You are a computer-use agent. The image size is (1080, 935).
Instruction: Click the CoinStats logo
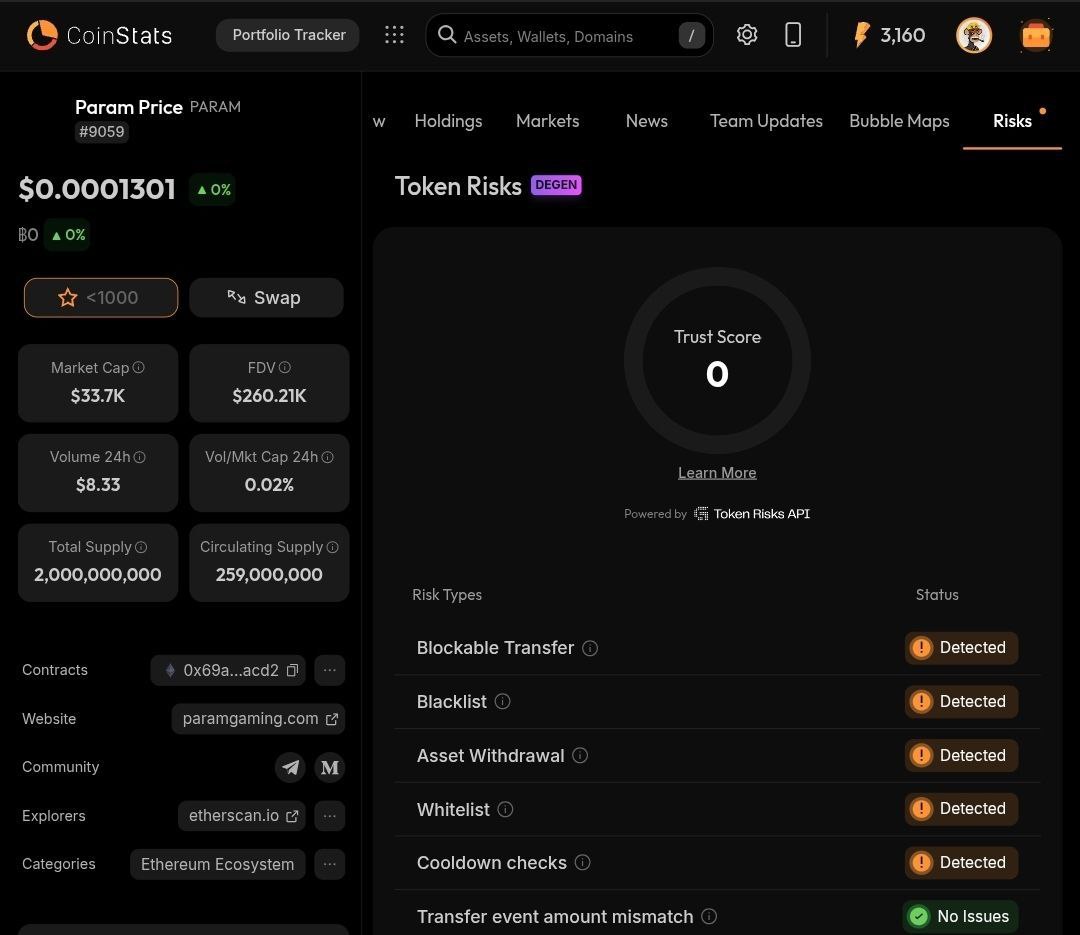point(99,35)
